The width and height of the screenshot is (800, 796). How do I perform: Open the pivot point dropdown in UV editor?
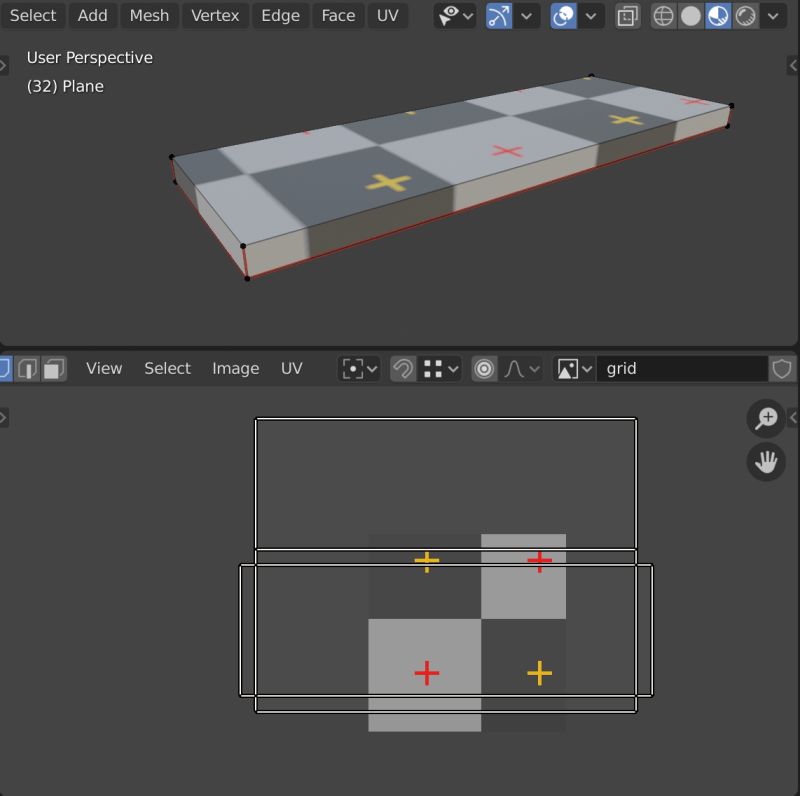click(x=371, y=368)
